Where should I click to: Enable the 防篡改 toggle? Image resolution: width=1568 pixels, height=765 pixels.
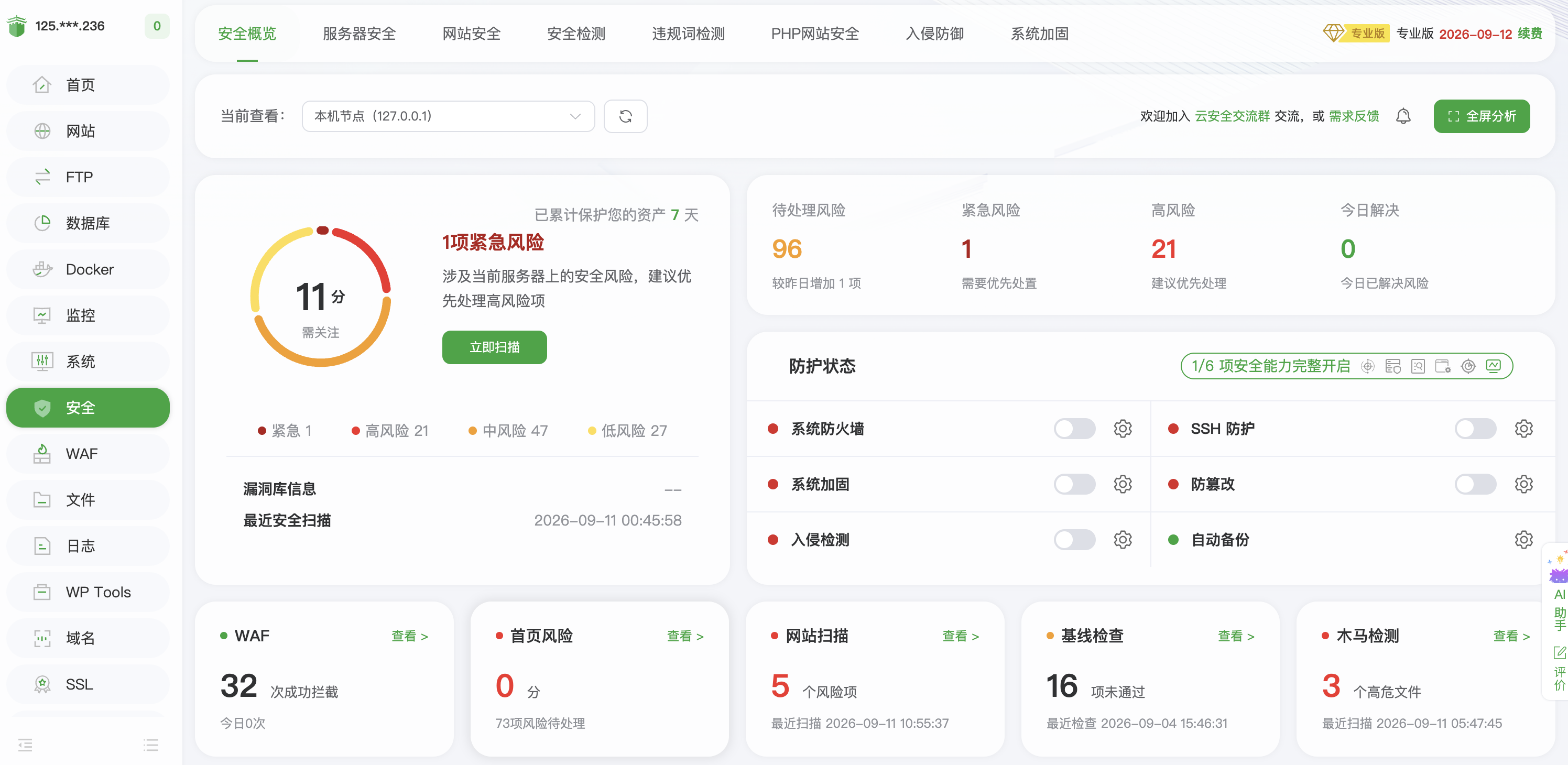(x=1475, y=484)
